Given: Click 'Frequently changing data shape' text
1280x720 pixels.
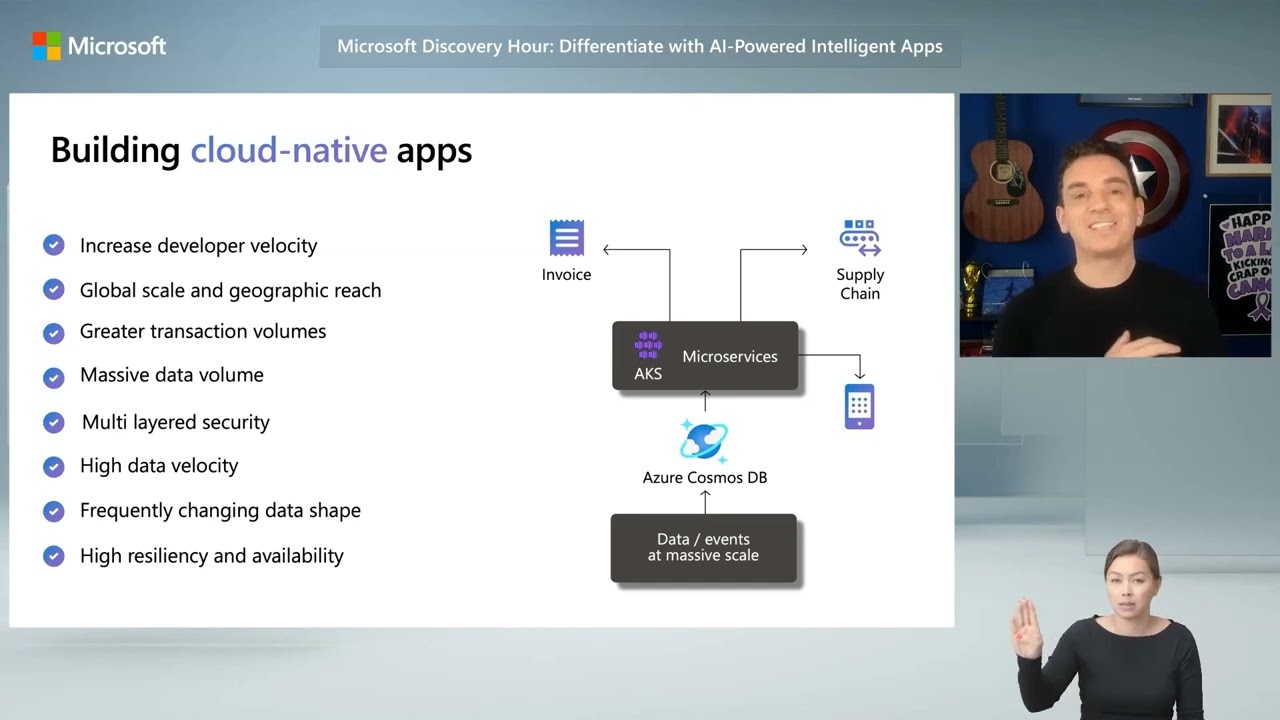Looking at the screenshot, I should click(220, 510).
